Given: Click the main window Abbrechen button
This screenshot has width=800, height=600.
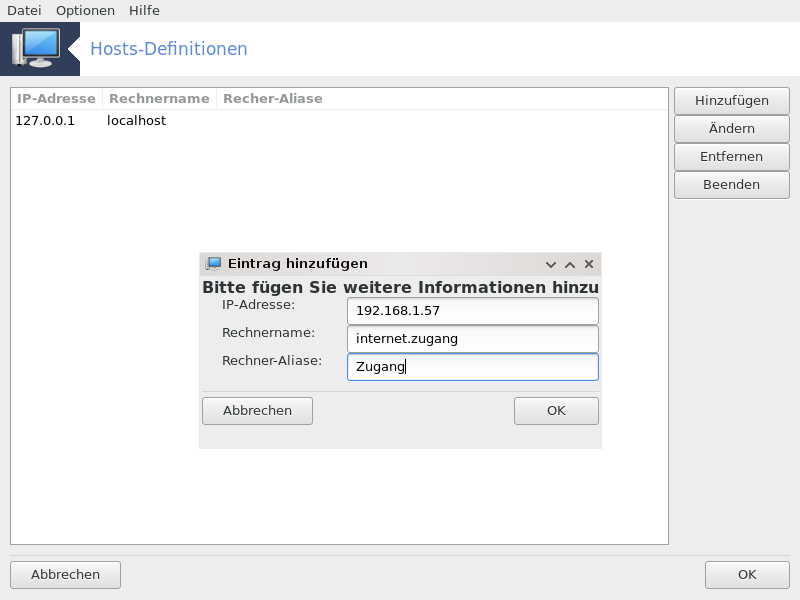Looking at the screenshot, I should (x=65, y=575).
